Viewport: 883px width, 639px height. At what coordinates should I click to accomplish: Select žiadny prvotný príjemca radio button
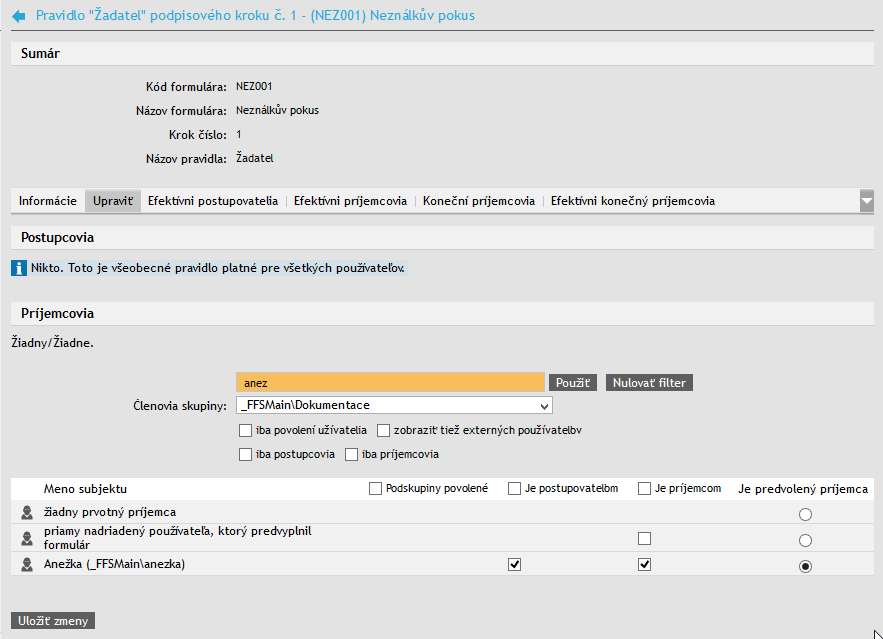(805, 514)
